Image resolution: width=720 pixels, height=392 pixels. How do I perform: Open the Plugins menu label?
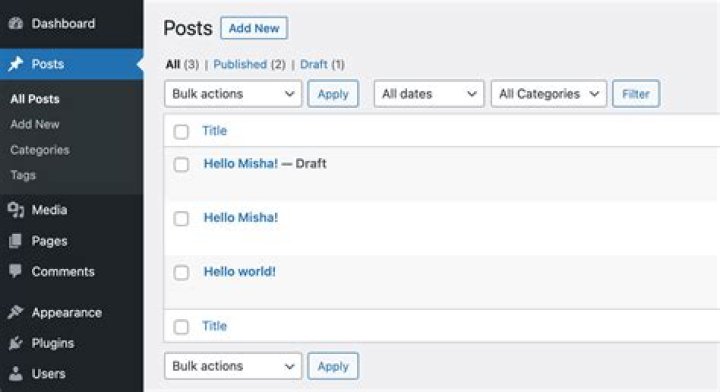[x=53, y=343]
